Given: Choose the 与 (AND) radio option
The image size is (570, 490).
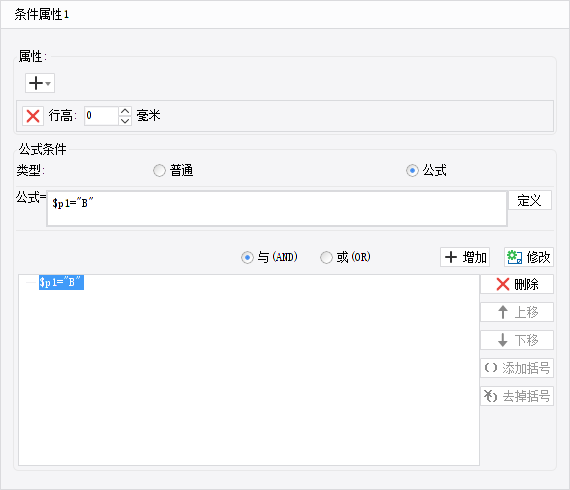Looking at the screenshot, I should click(247, 258).
